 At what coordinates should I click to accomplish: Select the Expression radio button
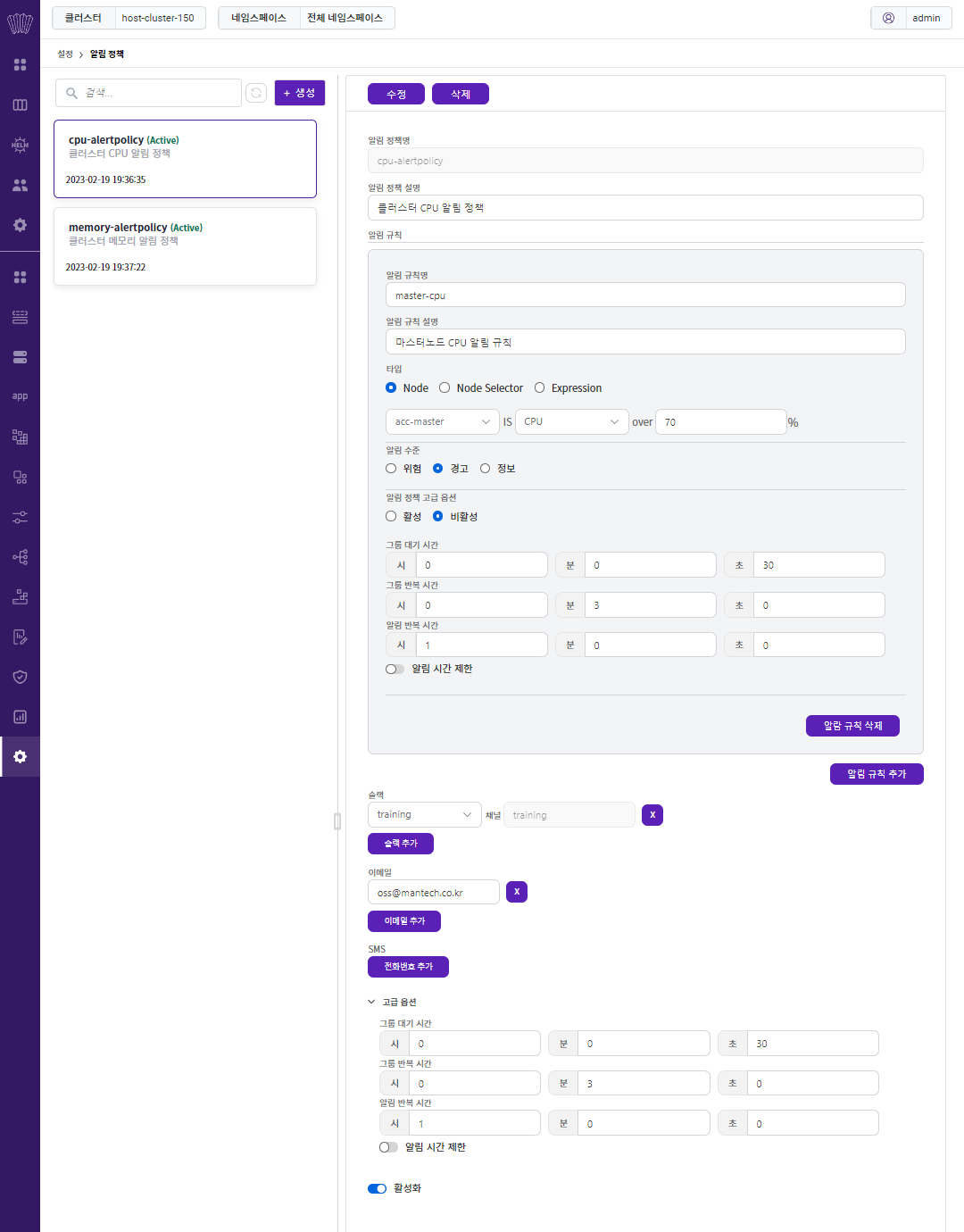[539, 387]
